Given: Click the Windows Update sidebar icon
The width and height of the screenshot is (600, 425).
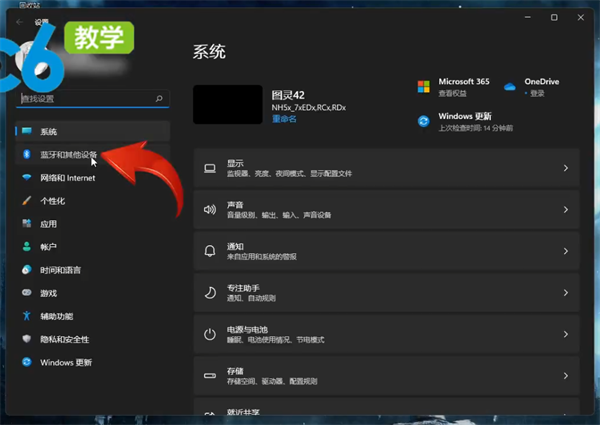Looking at the screenshot, I should pyautogui.click(x=26, y=362).
